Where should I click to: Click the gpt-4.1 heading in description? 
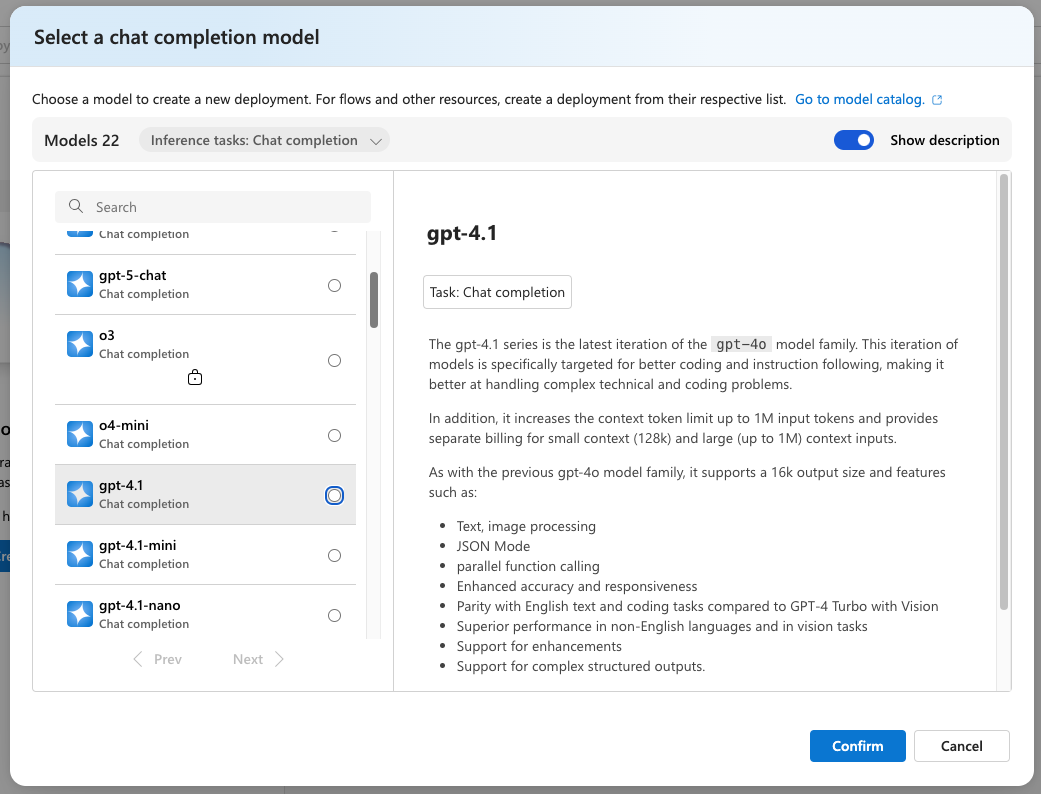pyautogui.click(x=462, y=234)
